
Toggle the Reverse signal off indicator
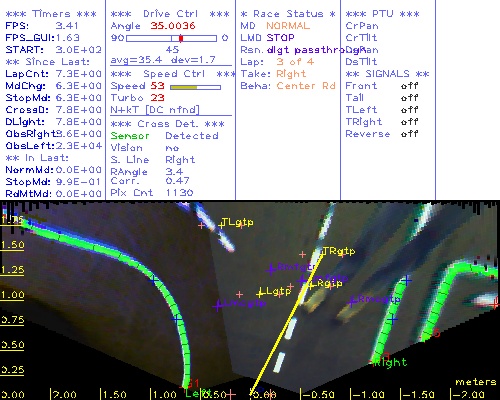pos(410,134)
